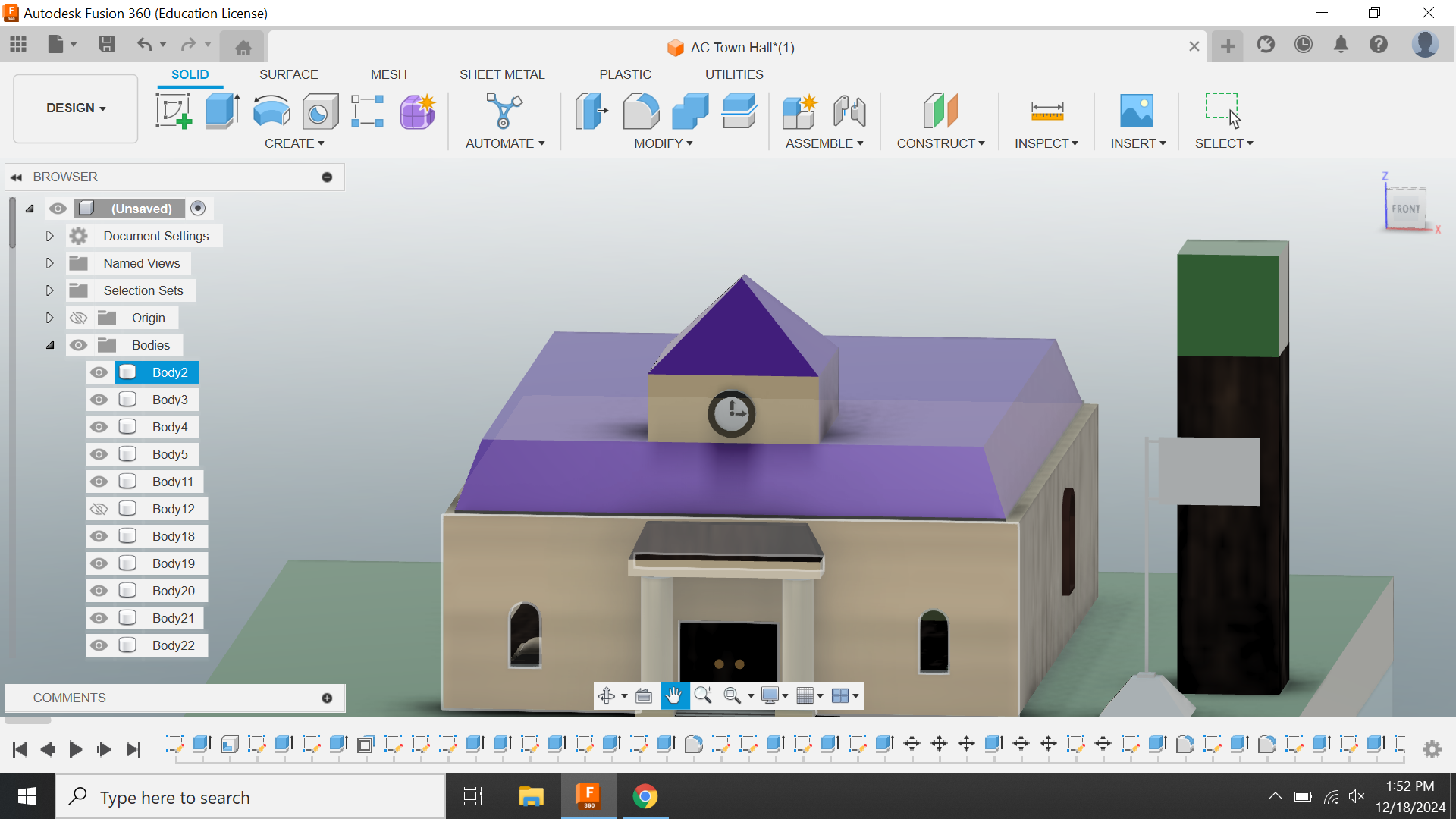
Task: Open a new design tab with plus
Action: (1228, 46)
